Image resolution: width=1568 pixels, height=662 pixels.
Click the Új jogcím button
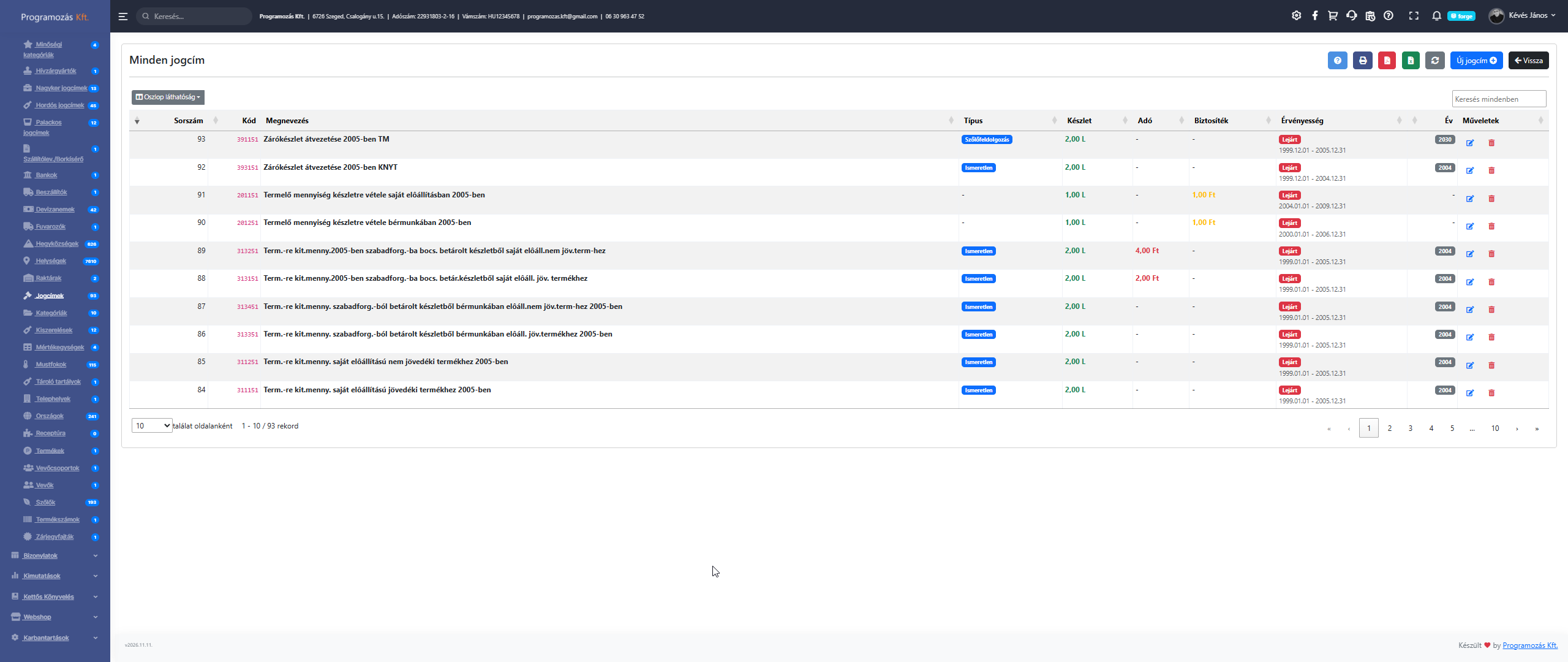1476,61
